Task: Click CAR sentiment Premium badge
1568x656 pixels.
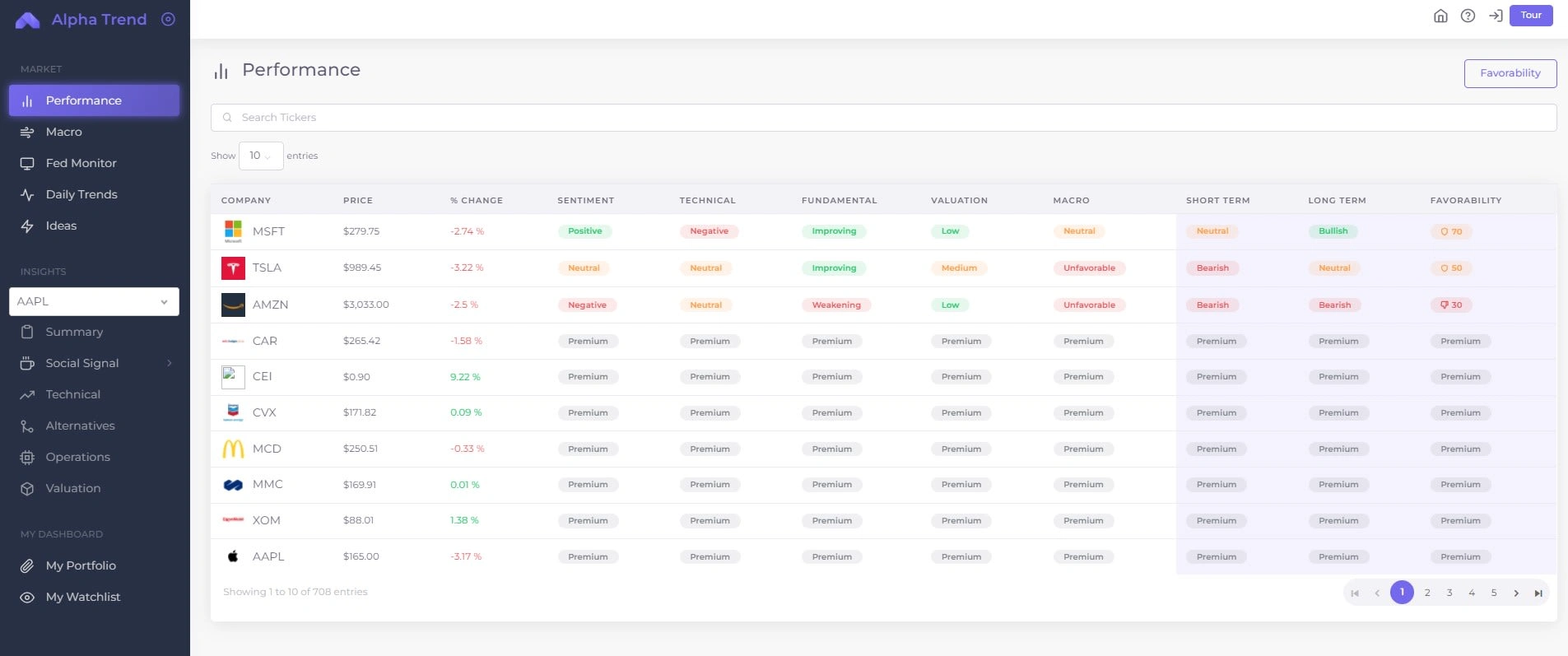Action: click(x=588, y=342)
